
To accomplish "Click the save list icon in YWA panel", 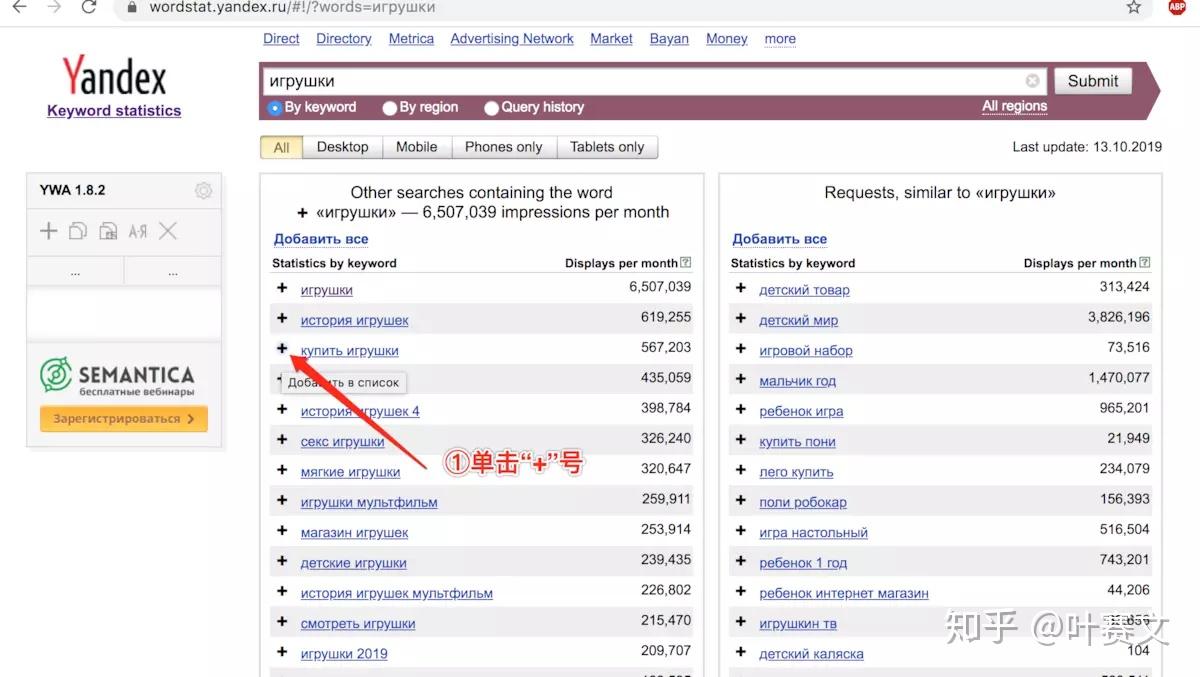I will pyautogui.click(x=108, y=230).
